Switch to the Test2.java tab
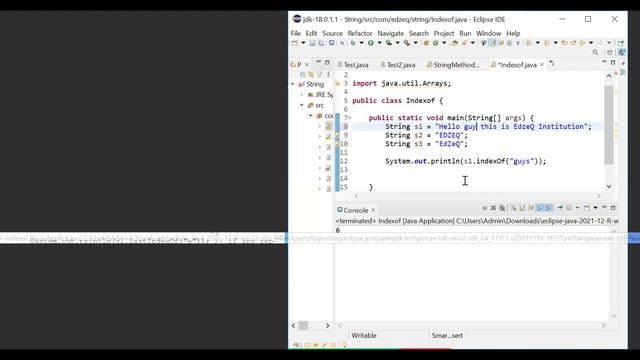This screenshot has width=640, height=360. pos(398,64)
